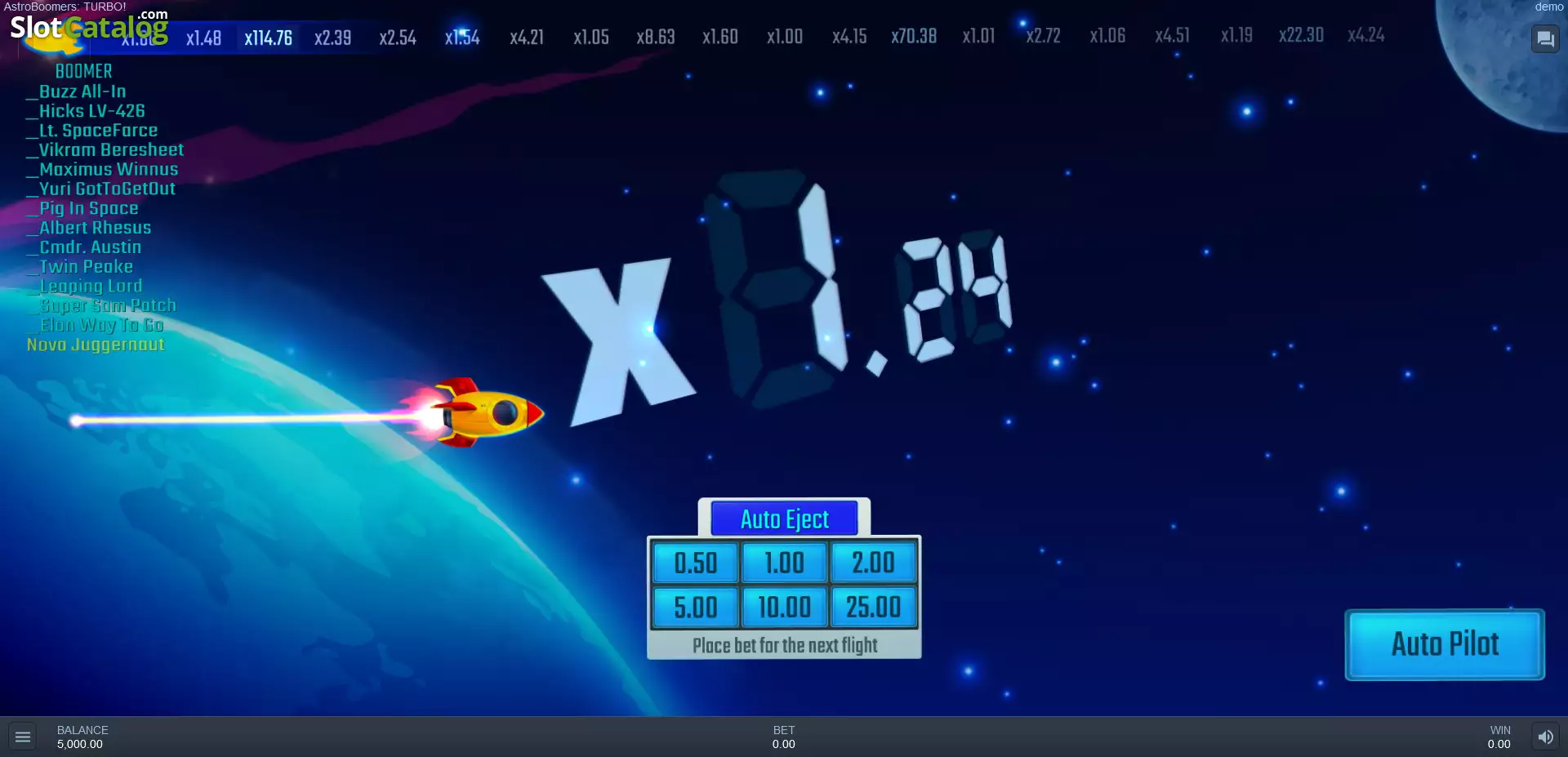Place a 10.00 bet

pyautogui.click(x=784, y=607)
